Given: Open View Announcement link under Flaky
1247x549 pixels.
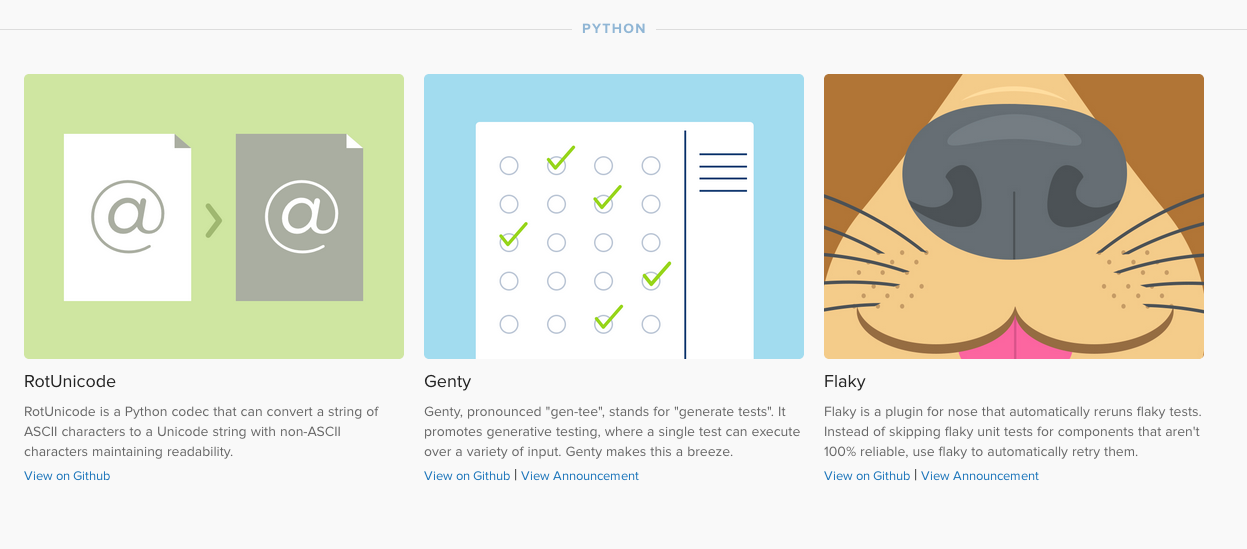Looking at the screenshot, I should tap(980, 476).
